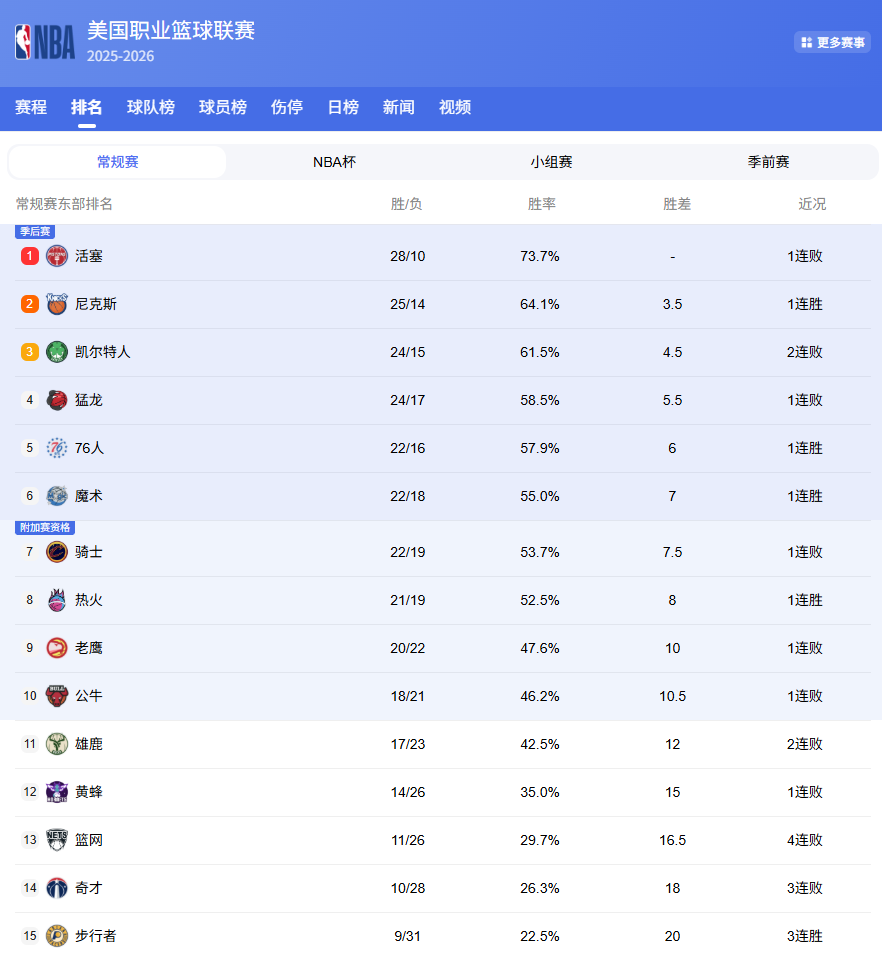Switch to the 赛程 schedule tab
882x958 pixels.
click(x=31, y=107)
